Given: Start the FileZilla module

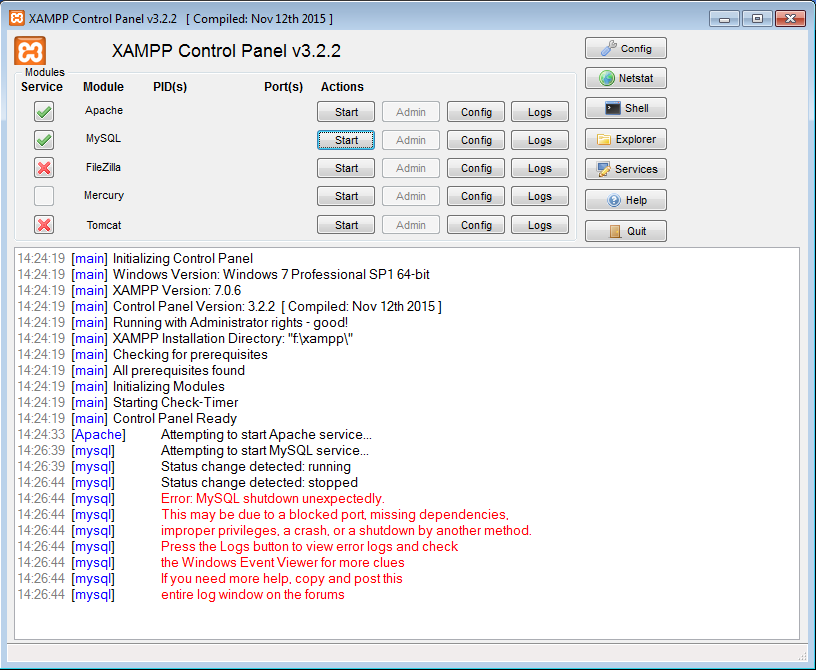Looking at the screenshot, I should point(346,168).
